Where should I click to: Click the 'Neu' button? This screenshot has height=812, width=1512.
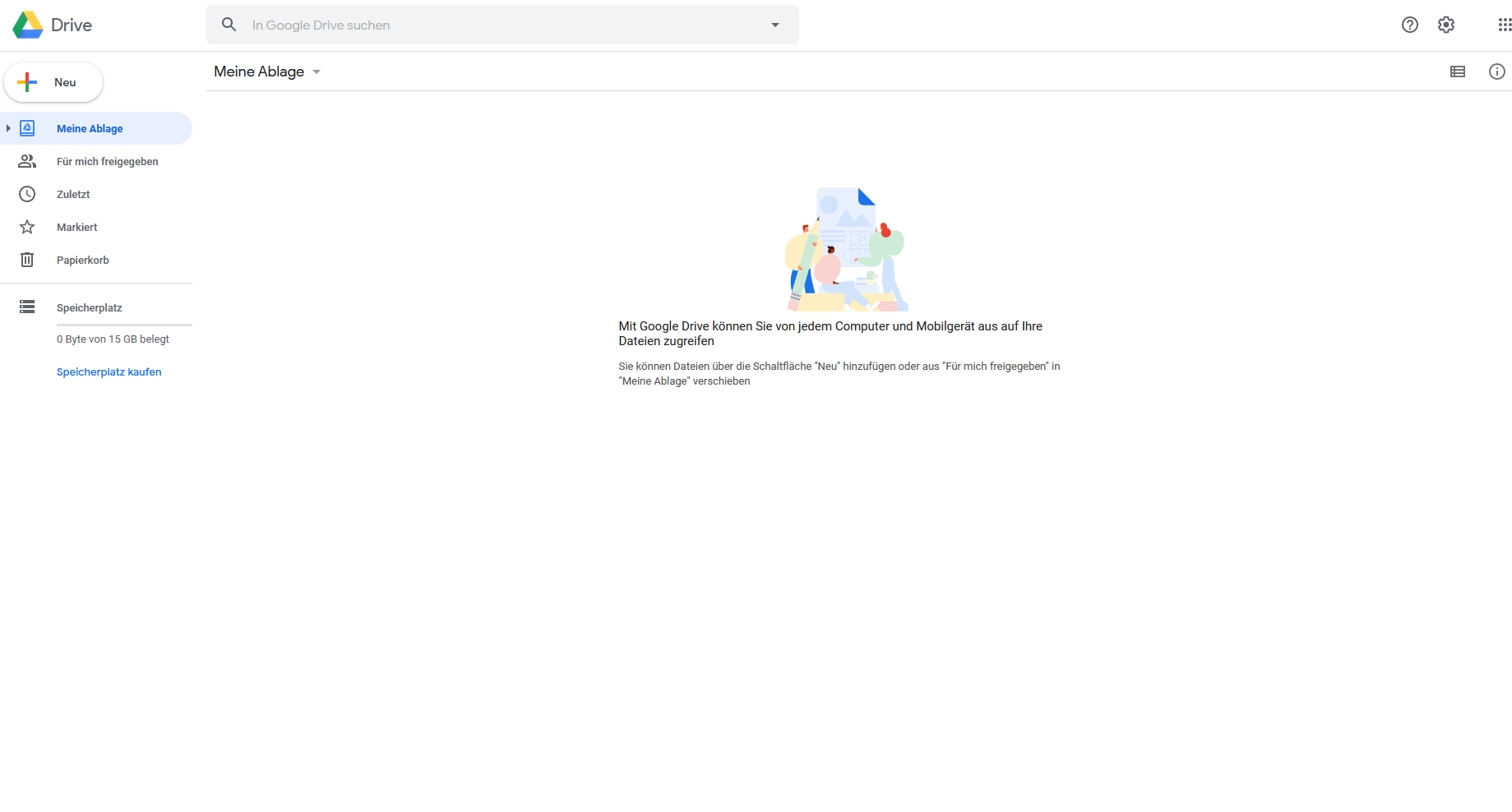[53, 82]
